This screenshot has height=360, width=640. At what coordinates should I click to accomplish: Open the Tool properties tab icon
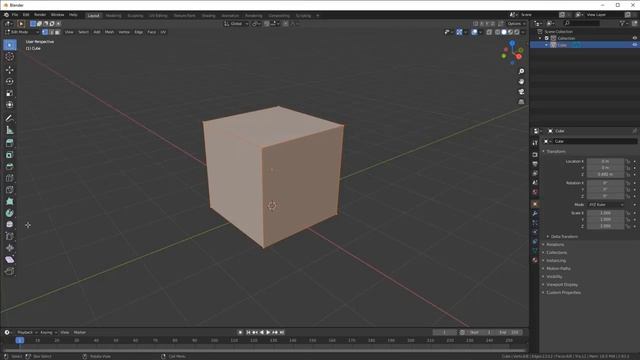535,143
